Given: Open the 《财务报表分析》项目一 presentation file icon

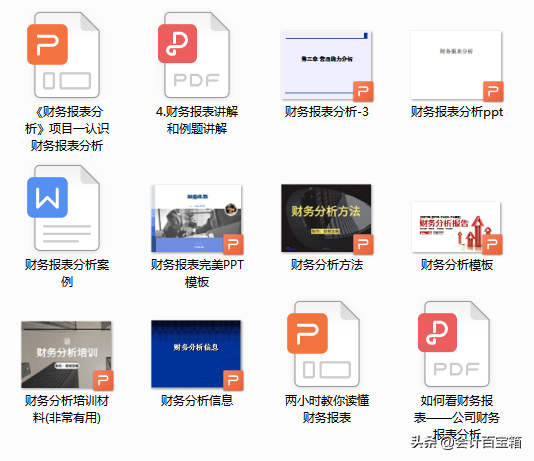Looking at the screenshot, I should [x=63, y=55].
